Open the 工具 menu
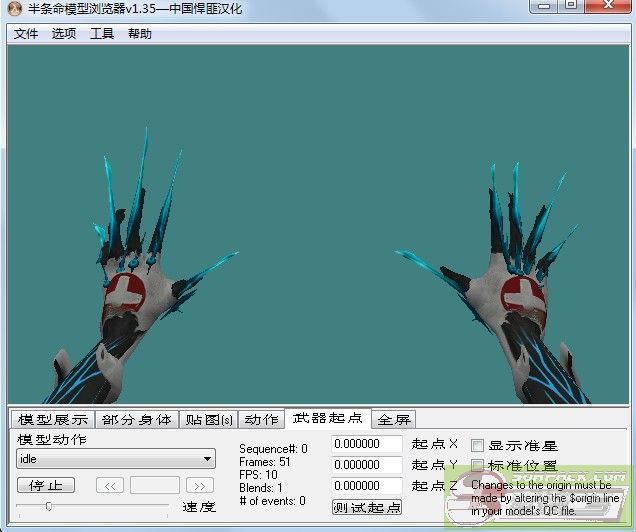 (x=101, y=34)
